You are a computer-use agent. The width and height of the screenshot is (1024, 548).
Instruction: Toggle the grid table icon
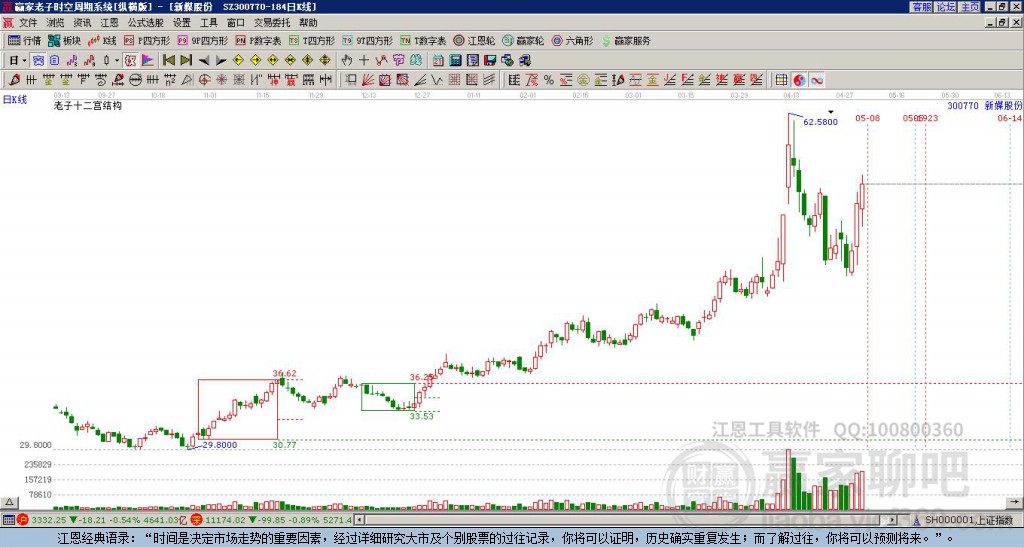point(781,80)
